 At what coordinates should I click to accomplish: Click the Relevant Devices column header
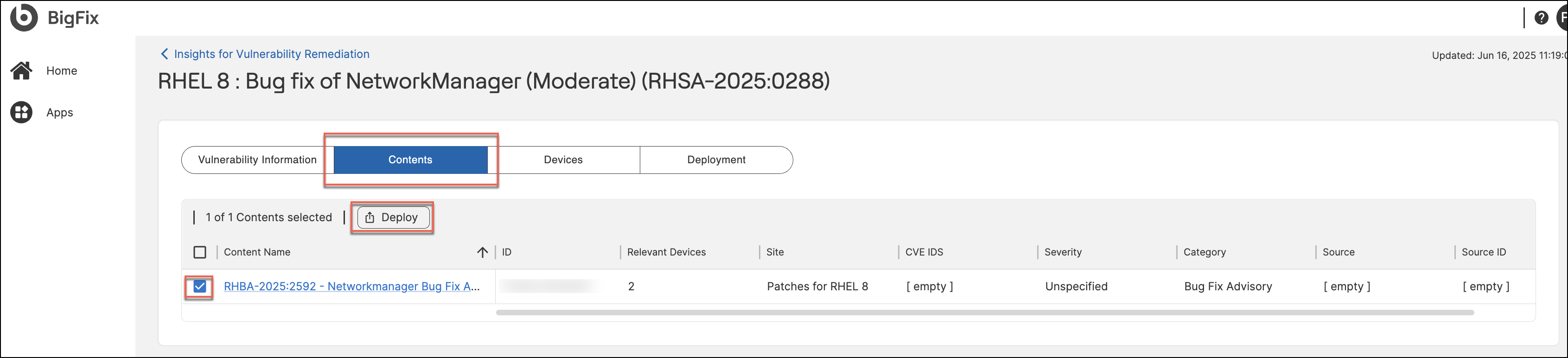[666, 252]
